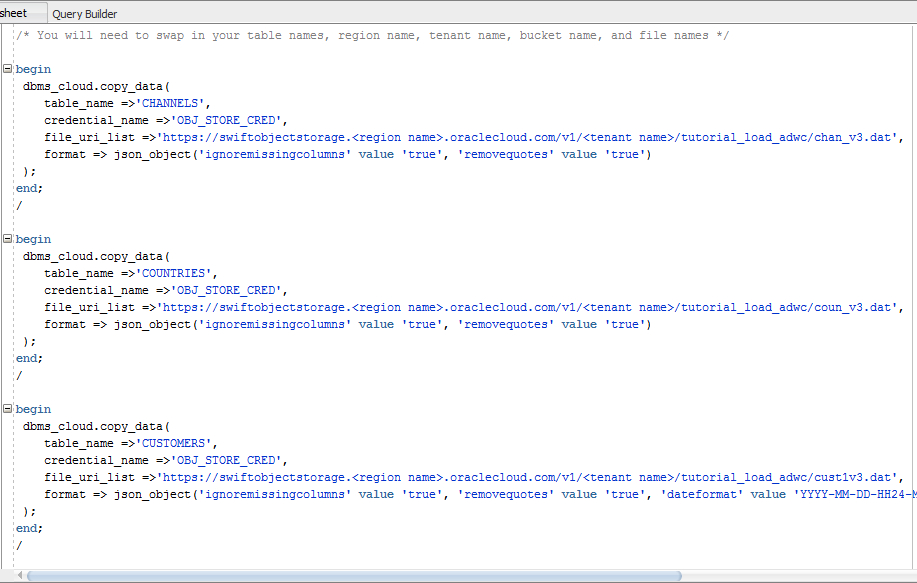Click the scrollbar left arrow

coord(20,576)
